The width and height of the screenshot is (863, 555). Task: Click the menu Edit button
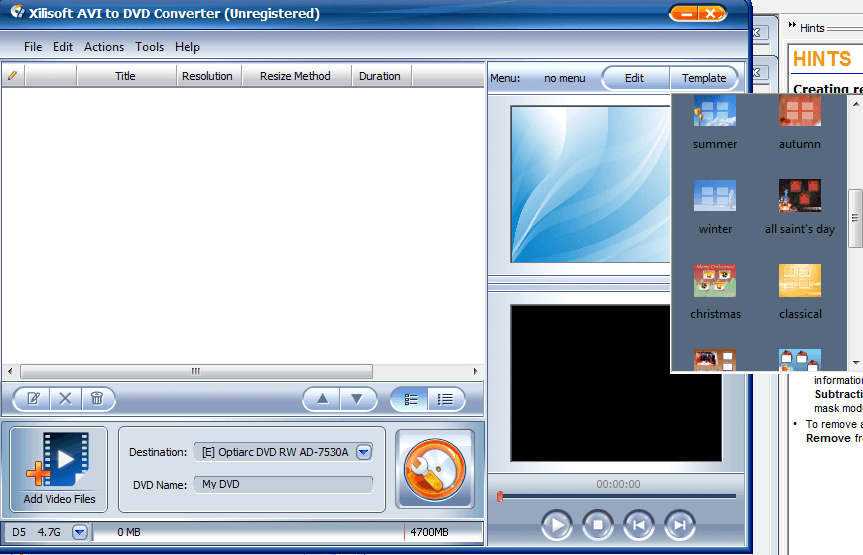coord(634,78)
